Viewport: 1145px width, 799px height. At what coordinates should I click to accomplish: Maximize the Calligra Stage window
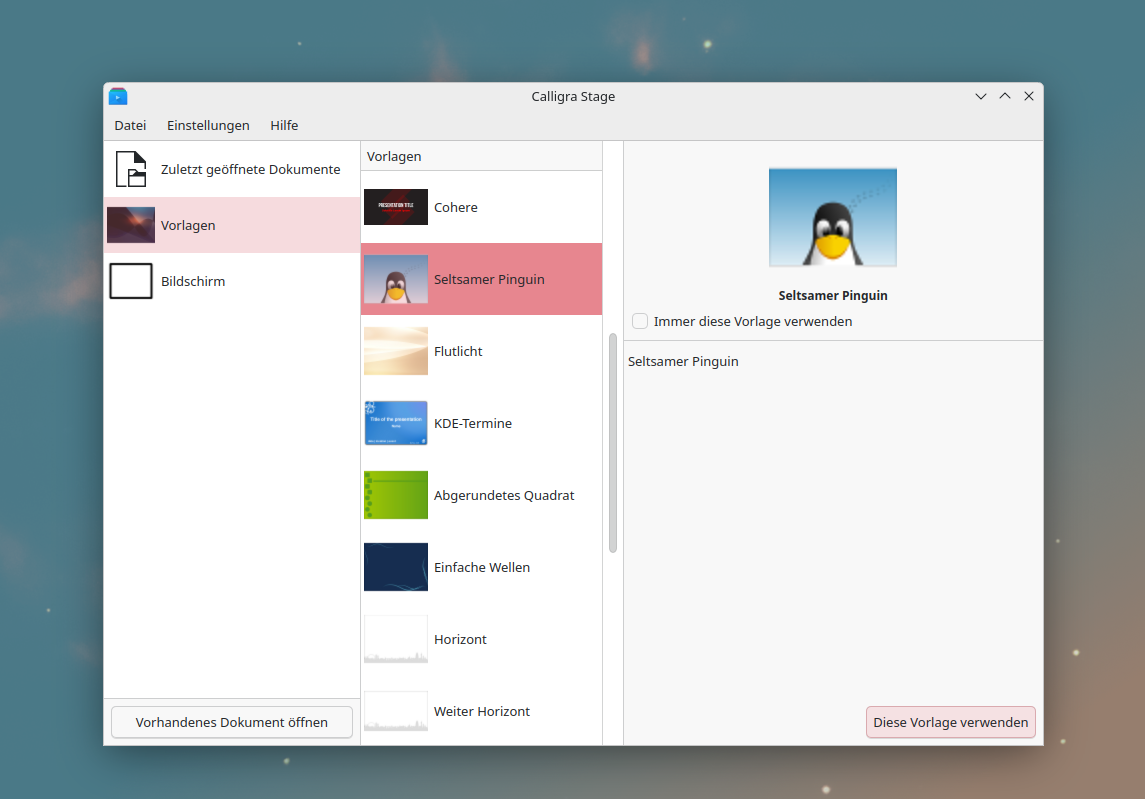[x=1005, y=96]
